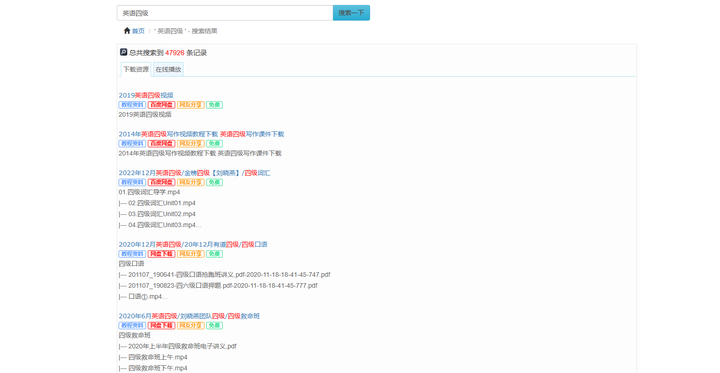Open the 2020年12月英语四级 有道四级 result

tap(193, 244)
